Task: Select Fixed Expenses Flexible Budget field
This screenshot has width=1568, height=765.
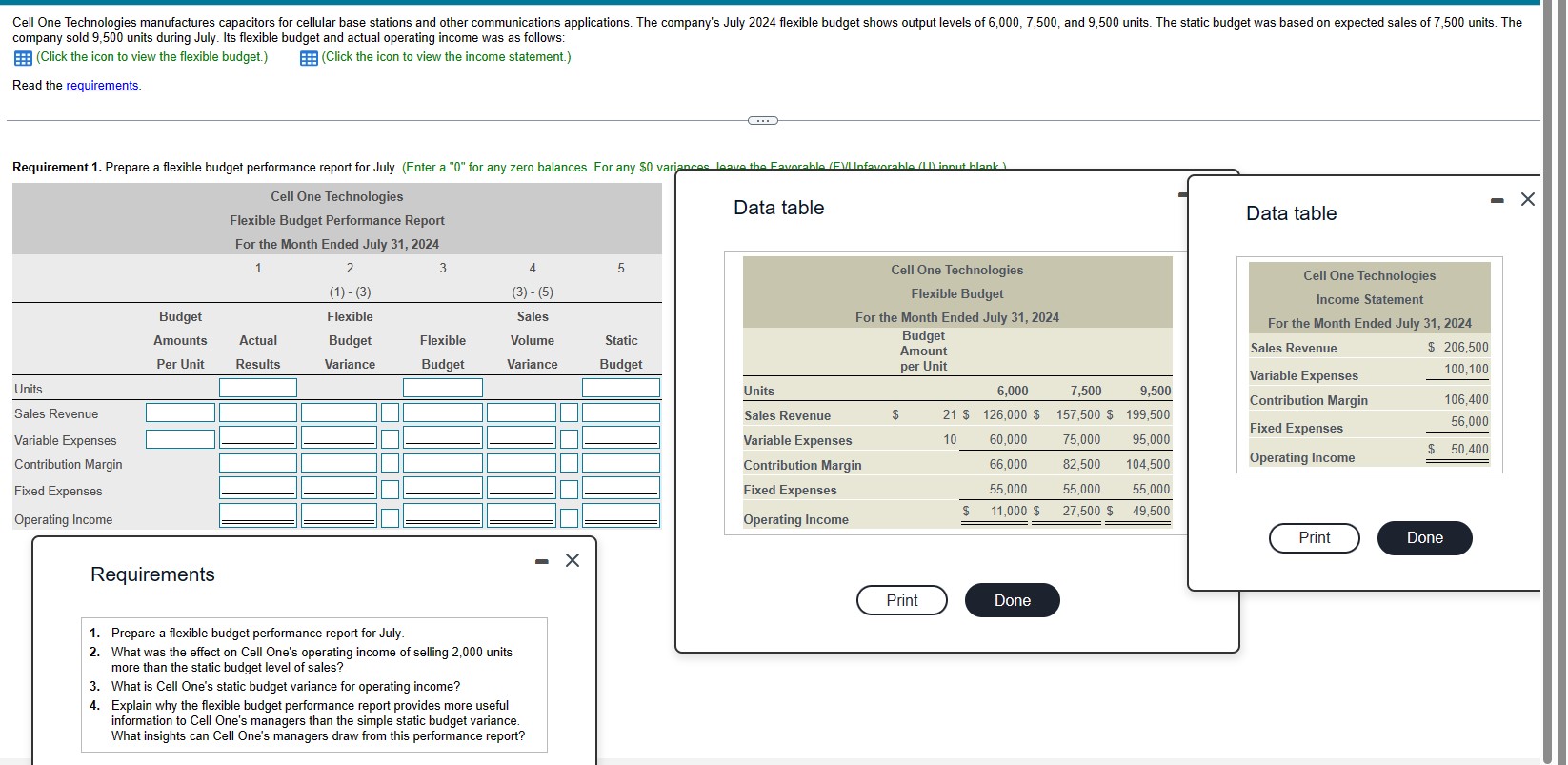Action: pyautogui.click(x=443, y=488)
